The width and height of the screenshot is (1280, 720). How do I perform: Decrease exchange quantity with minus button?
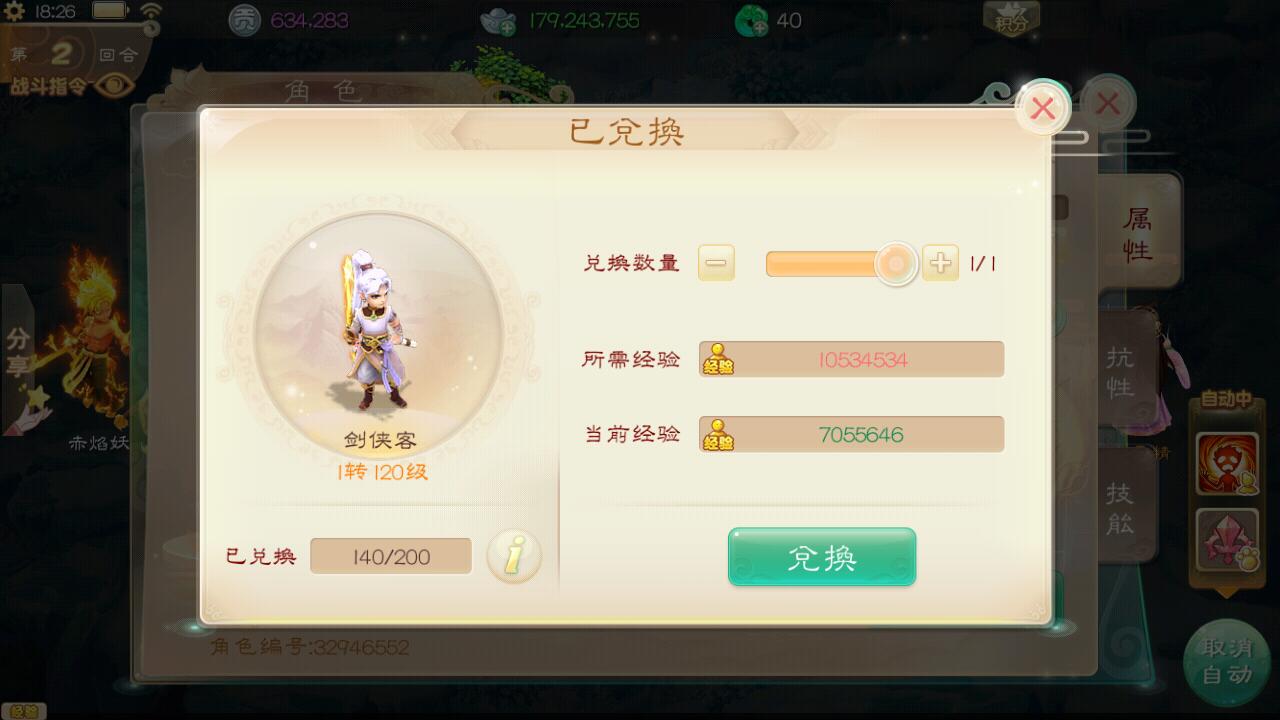[716, 263]
